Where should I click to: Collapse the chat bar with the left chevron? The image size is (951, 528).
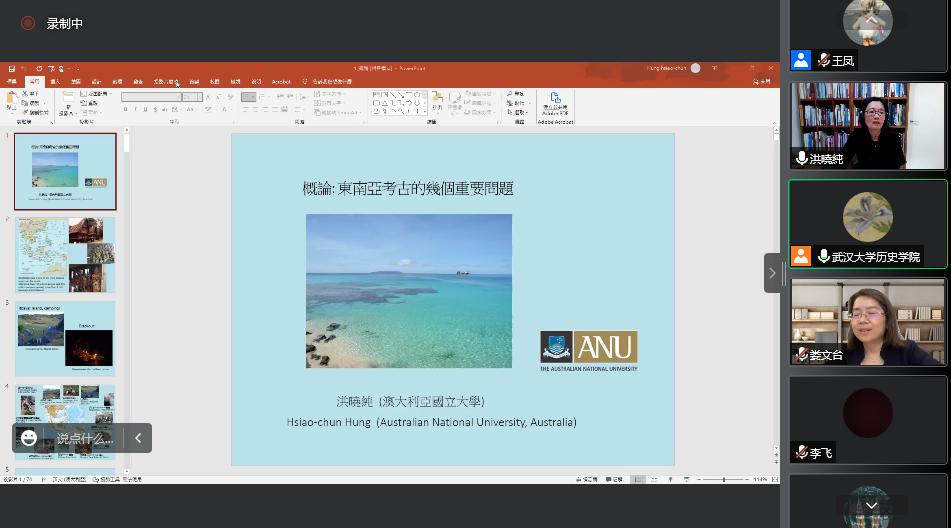(x=138, y=438)
